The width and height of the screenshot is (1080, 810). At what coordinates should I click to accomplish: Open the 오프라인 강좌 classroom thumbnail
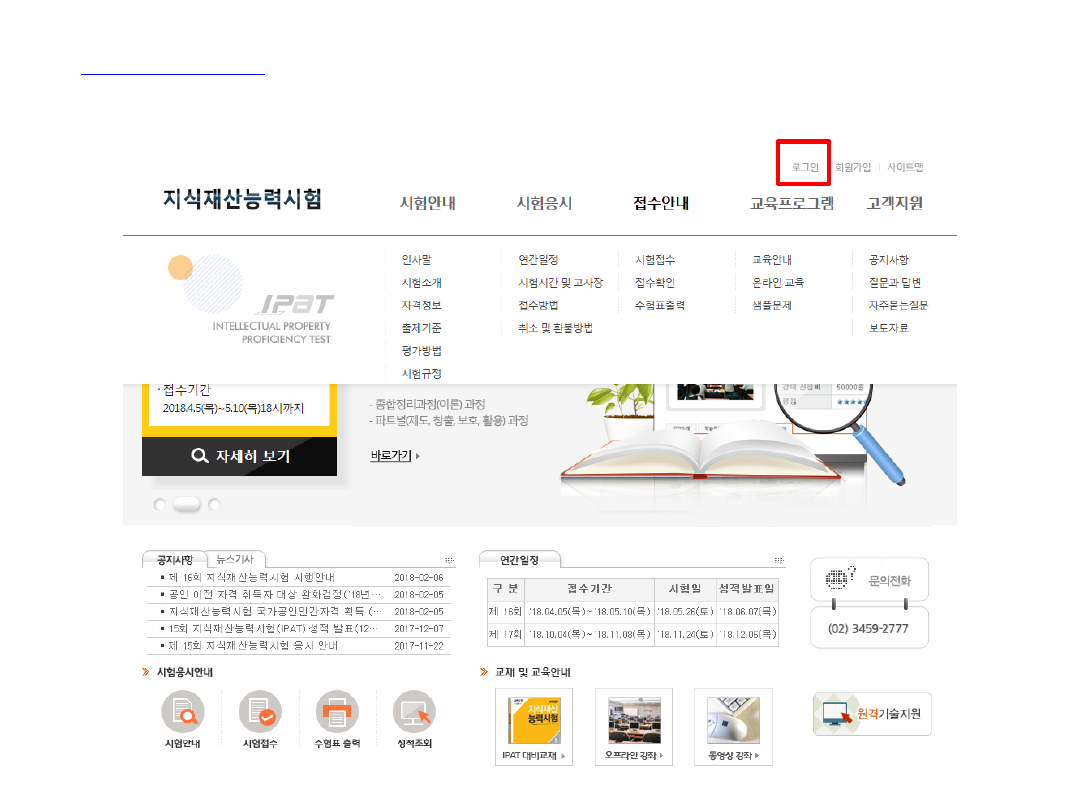point(634,719)
